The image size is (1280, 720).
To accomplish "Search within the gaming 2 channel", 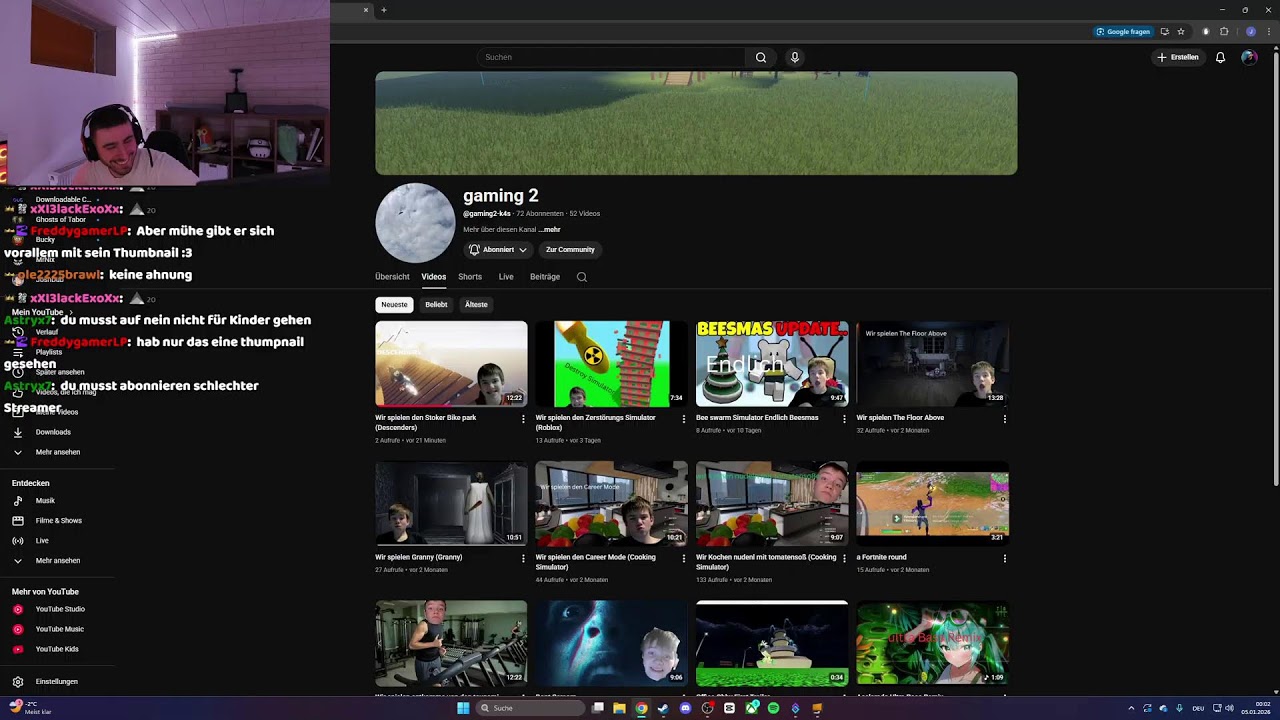I will (582, 277).
